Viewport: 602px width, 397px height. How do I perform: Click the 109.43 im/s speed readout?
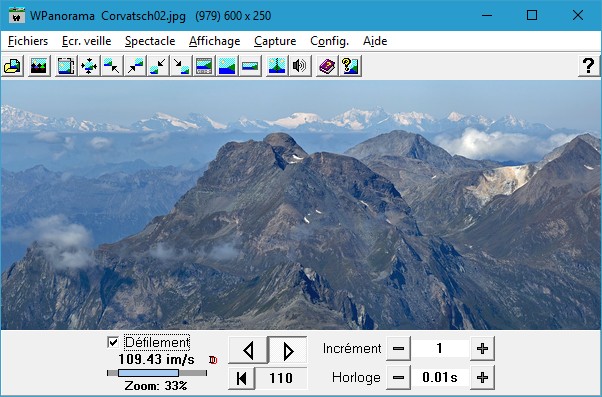(157, 360)
